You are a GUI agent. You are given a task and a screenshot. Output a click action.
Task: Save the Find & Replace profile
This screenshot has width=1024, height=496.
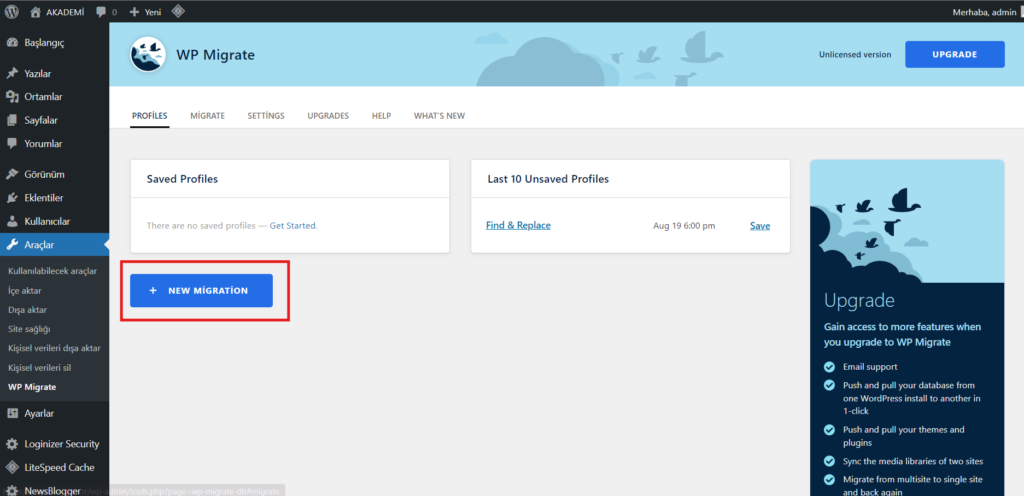760,226
